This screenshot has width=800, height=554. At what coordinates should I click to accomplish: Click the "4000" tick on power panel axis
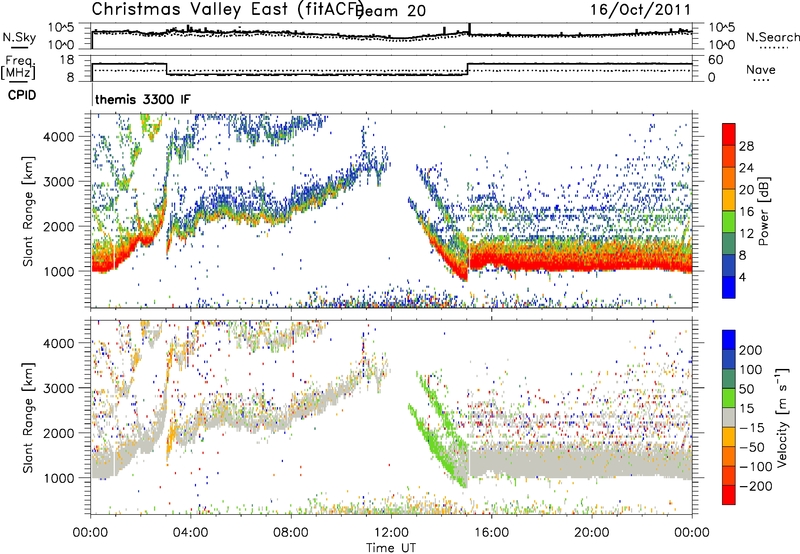pyautogui.click(x=58, y=137)
